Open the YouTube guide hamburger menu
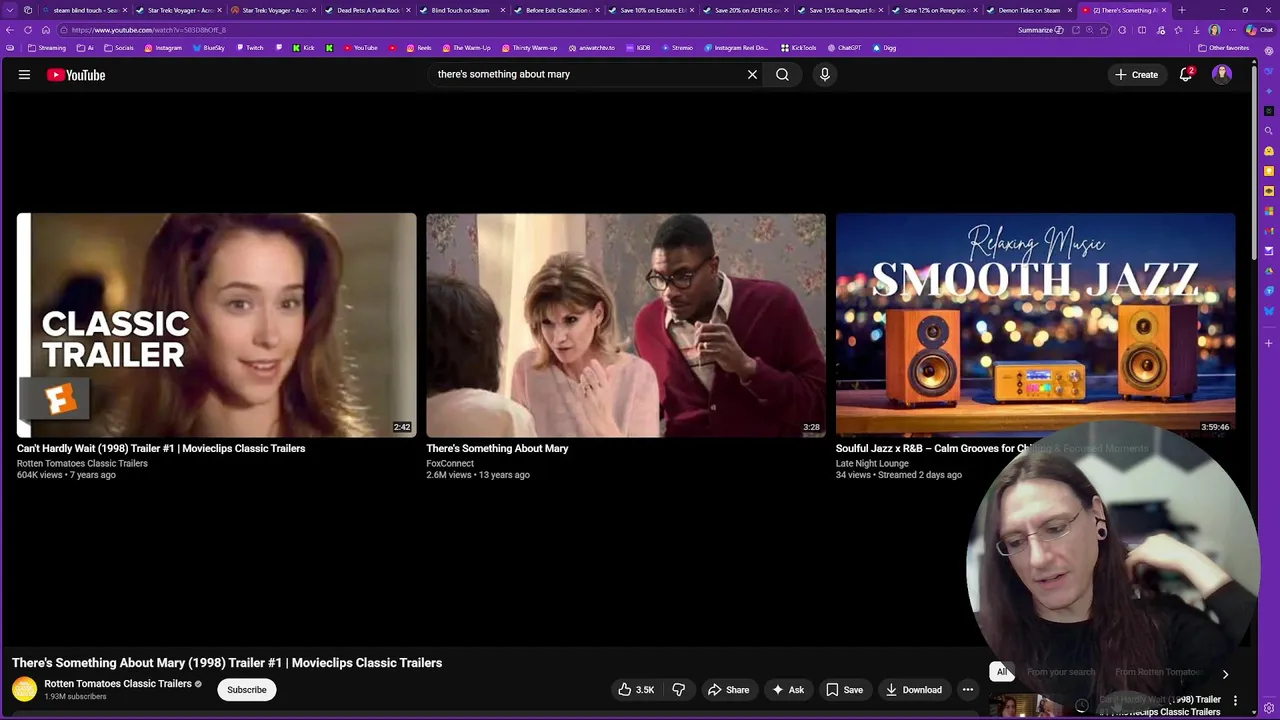Screen dimensions: 1280x720 point(24,74)
